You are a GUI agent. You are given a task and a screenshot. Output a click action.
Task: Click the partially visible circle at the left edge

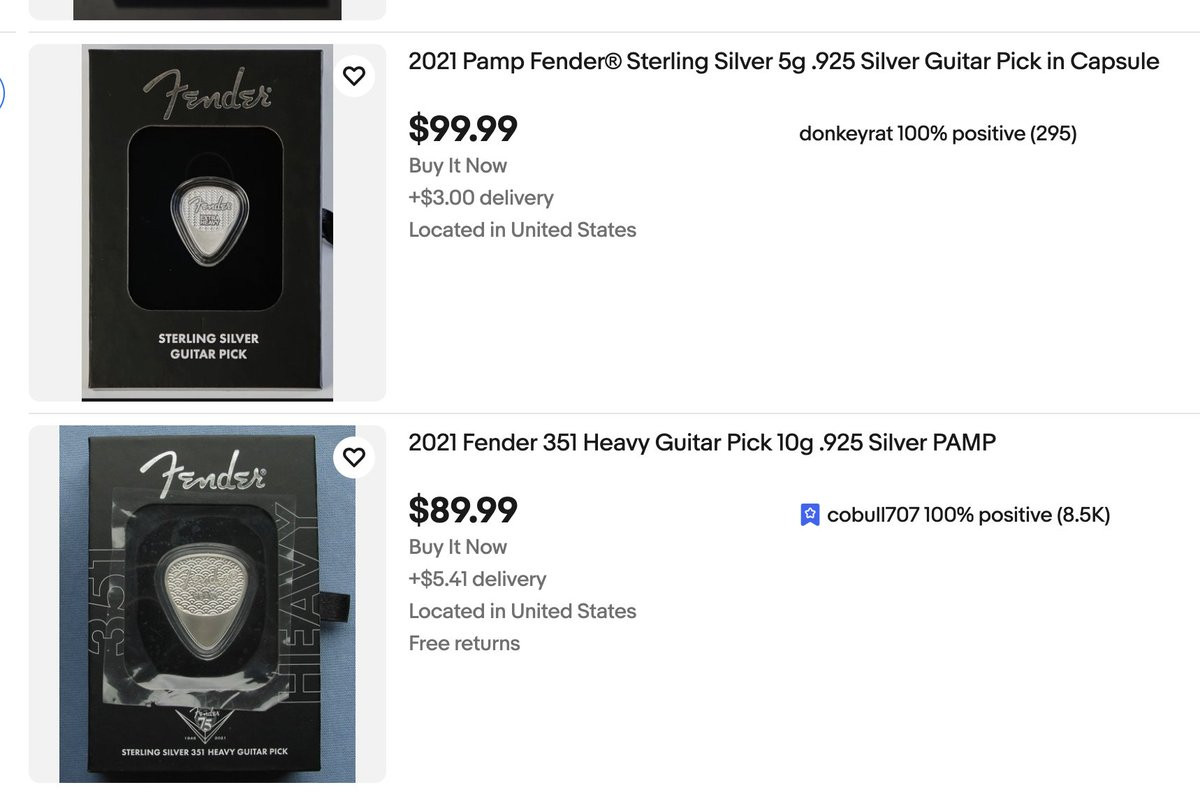2,93
